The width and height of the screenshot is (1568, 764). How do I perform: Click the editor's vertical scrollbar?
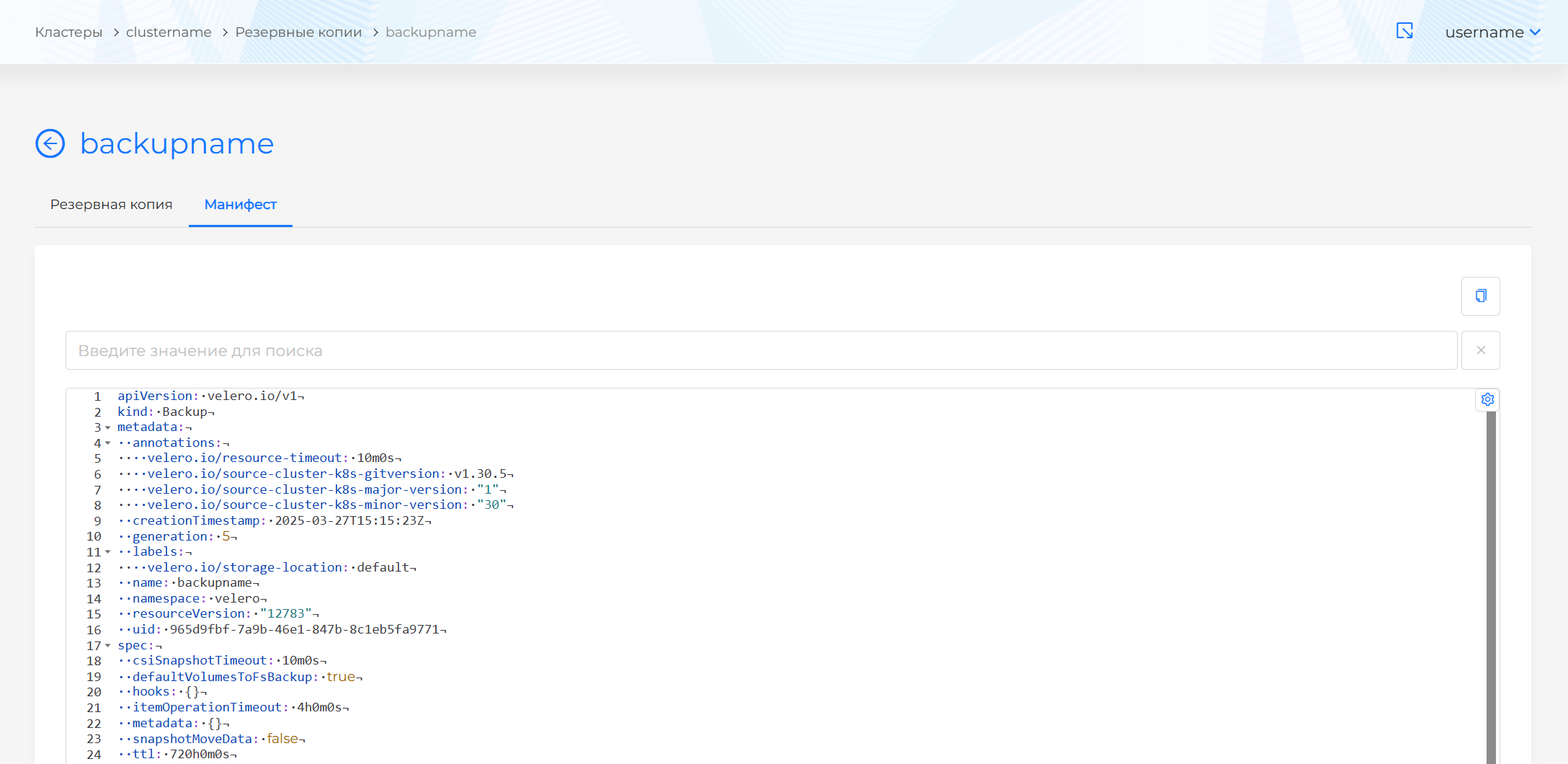(x=1491, y=577)
